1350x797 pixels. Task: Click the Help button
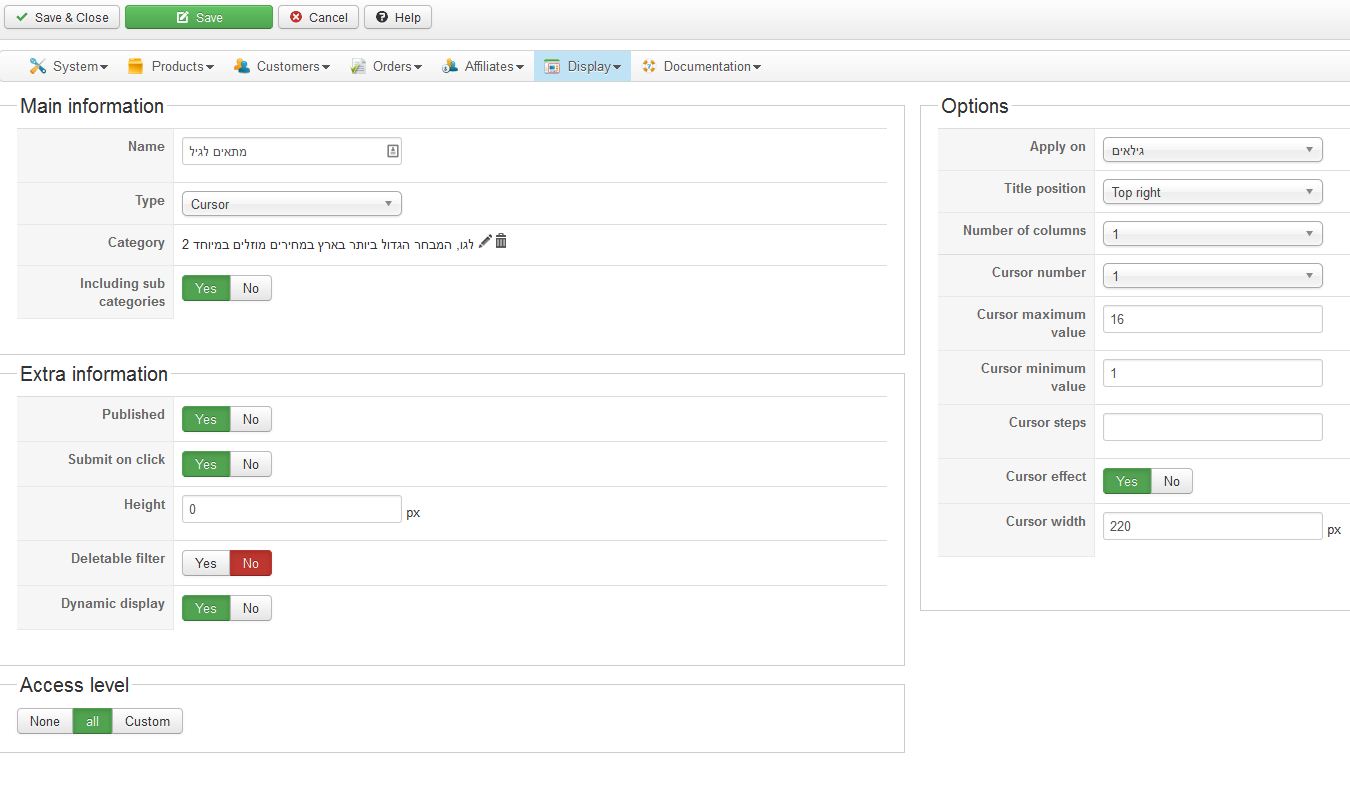(x=398, y=17)
